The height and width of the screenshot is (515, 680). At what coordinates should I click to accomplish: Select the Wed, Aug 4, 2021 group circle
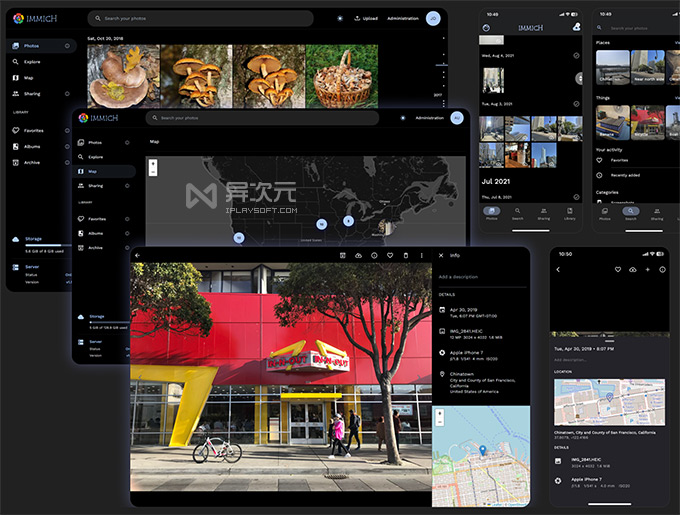576,55
